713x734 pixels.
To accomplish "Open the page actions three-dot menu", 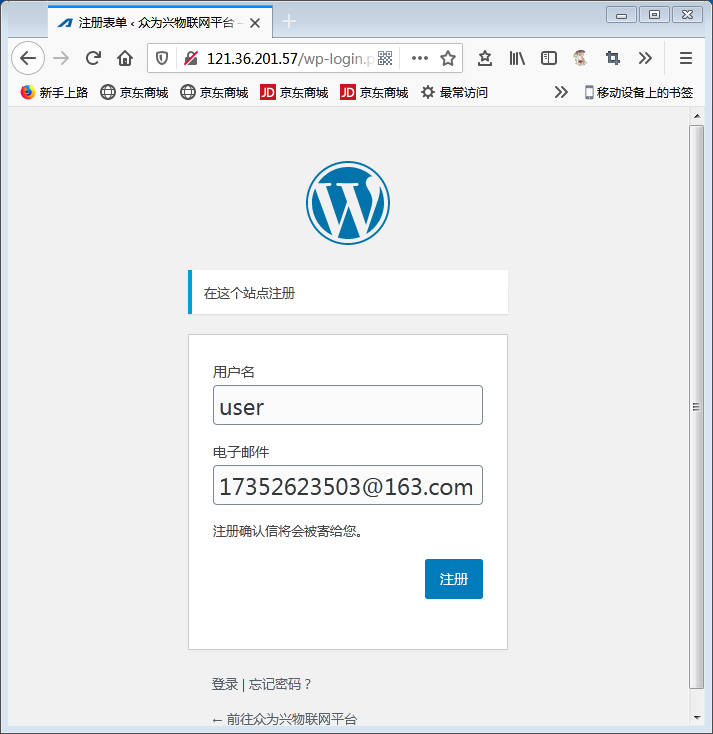I will tap(419, 59).
